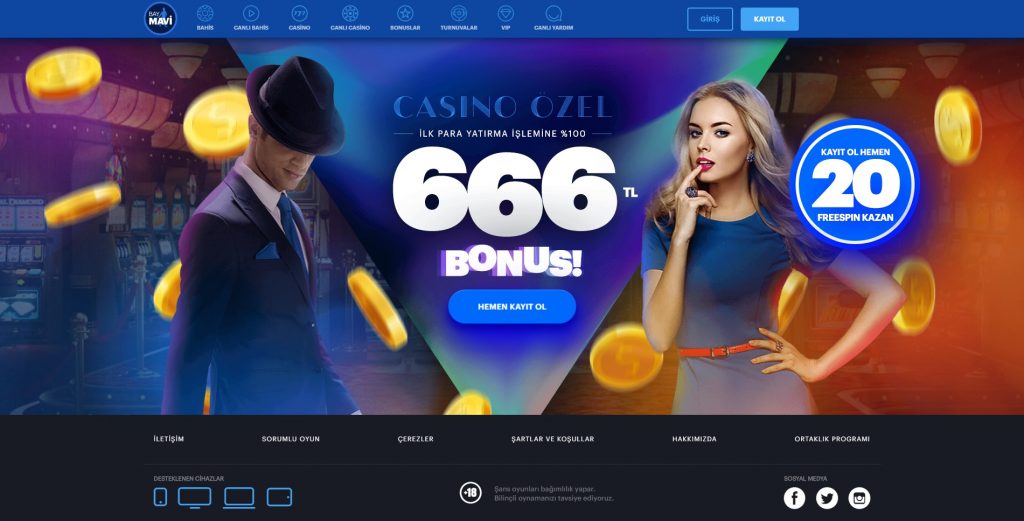Open the Çerezler footer link

pyautogui.click(x=415, y=439)
